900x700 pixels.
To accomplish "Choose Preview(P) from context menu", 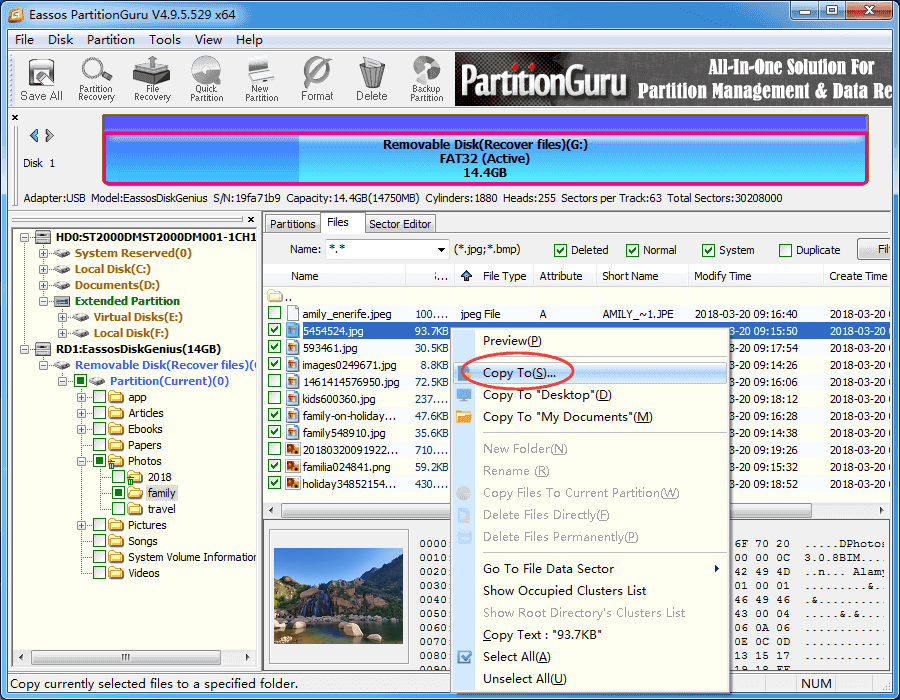I will point(591,341).
